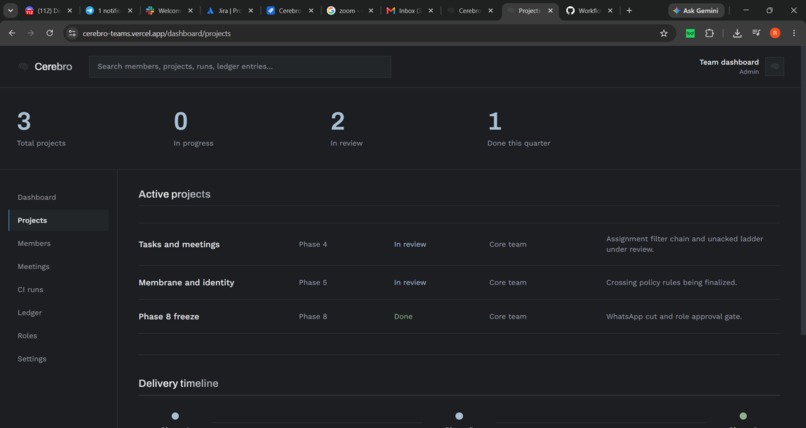Viewport: 806px width, 428px height.
Task: Open Meetings in the sidebar
Action: [33, 267]
